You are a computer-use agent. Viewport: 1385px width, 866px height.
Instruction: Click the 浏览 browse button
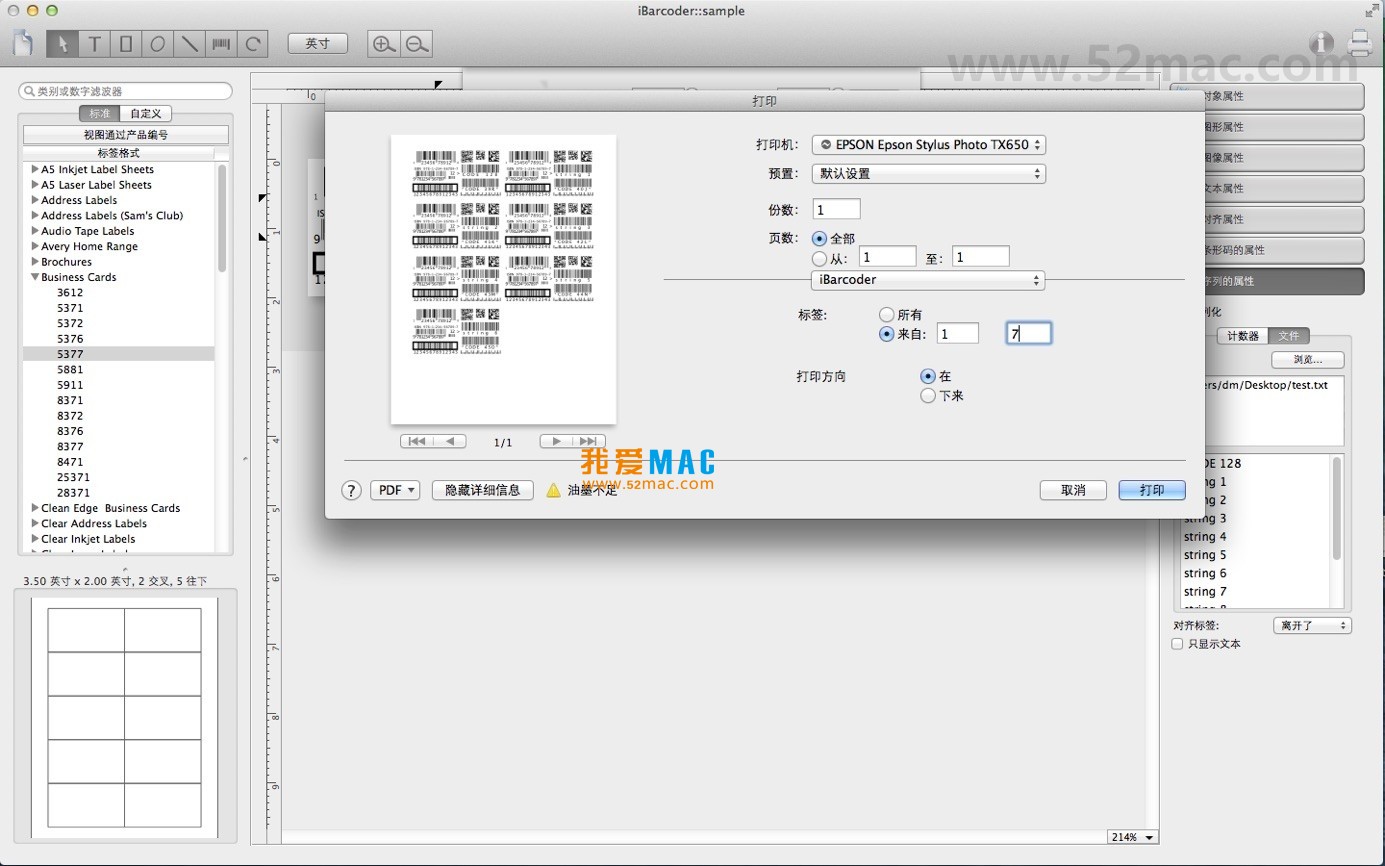pyautogui.click(x=1308, y=359)
